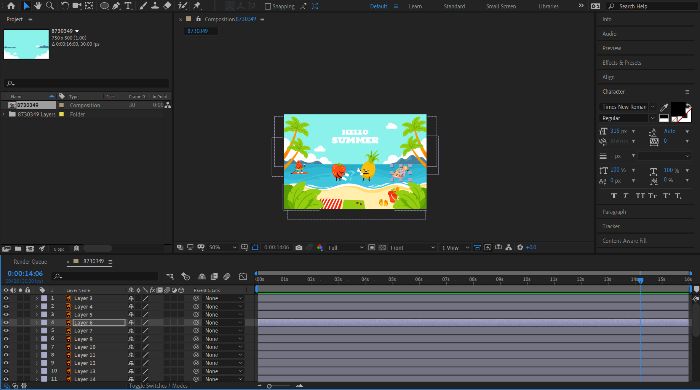The height and width of the screenshot is (390, 700).
Task: Open the Tracker panel
Action: (611, 226)
